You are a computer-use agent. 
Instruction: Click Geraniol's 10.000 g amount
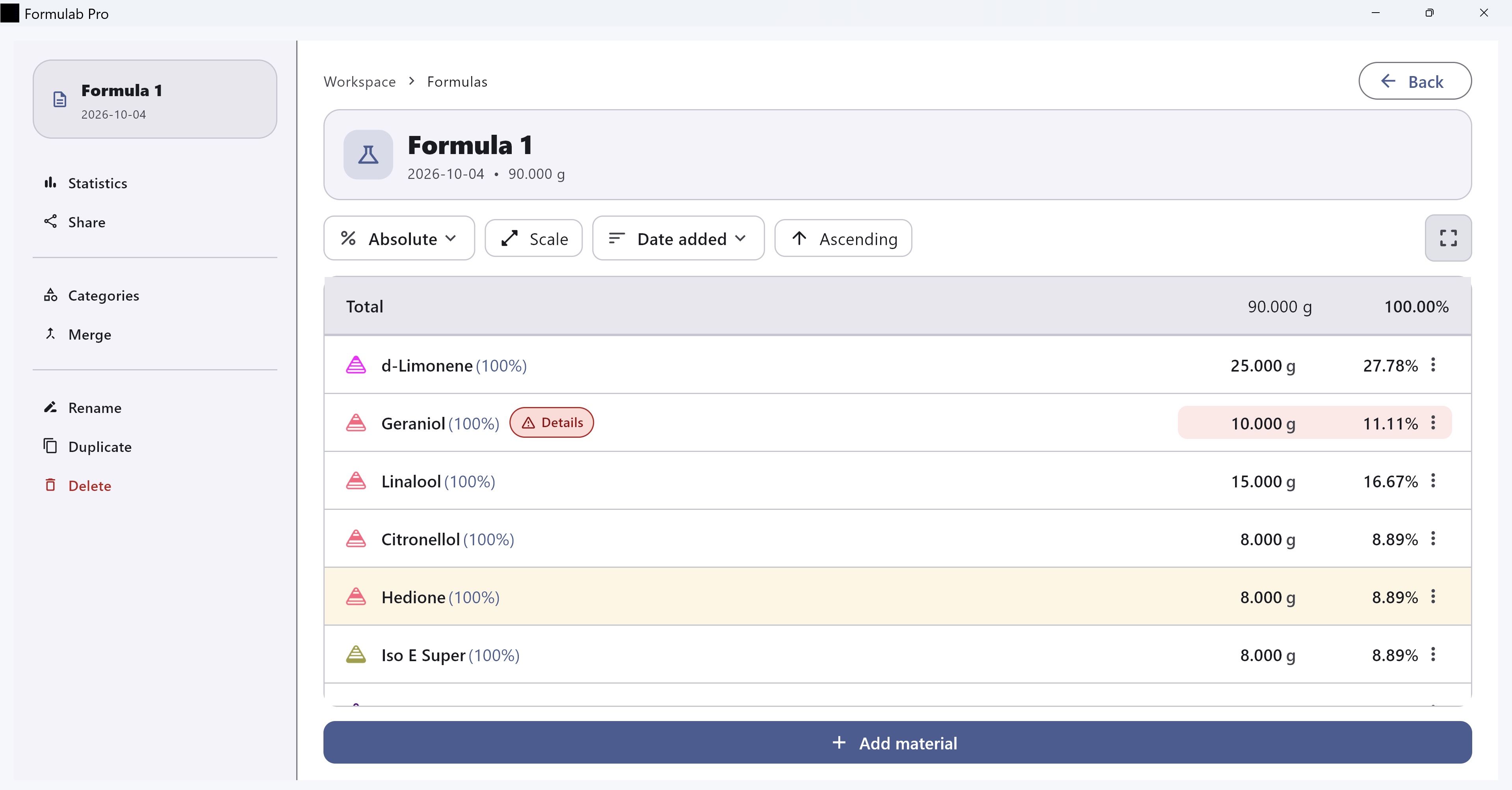(1263, 424)
